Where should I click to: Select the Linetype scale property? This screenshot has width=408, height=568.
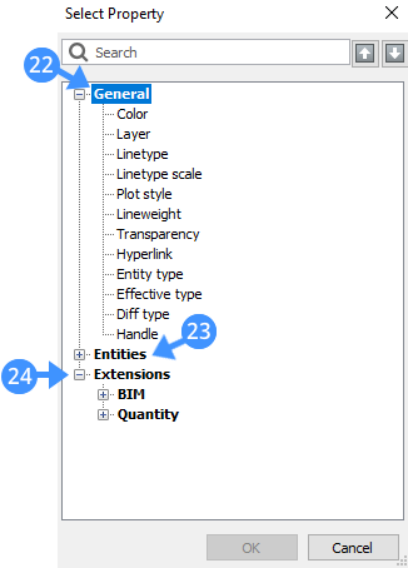[159, 174]
